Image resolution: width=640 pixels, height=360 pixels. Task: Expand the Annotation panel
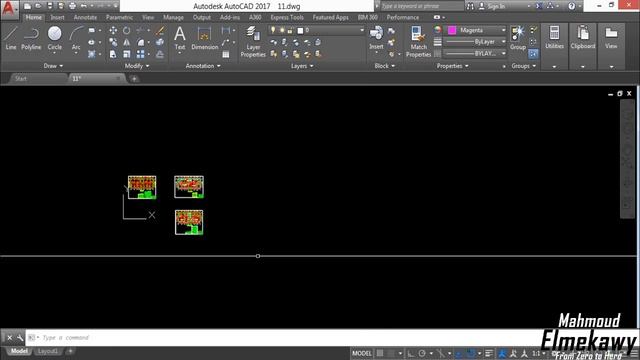[203, 66]
